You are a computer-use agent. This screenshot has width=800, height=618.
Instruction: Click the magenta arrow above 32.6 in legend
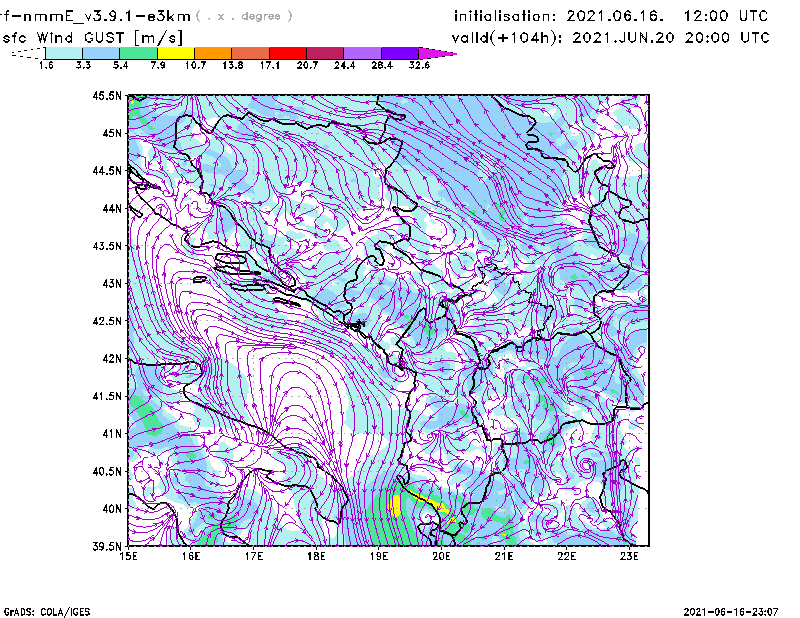tap(437, 53)
